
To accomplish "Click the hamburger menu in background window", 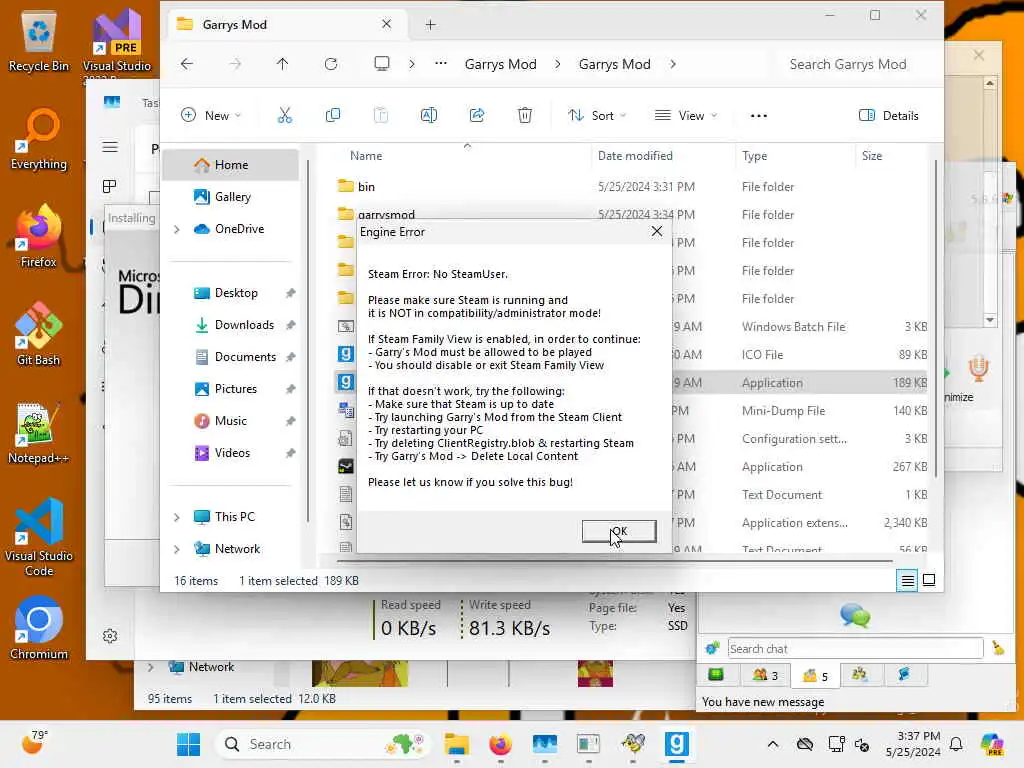I will [110, 147].
